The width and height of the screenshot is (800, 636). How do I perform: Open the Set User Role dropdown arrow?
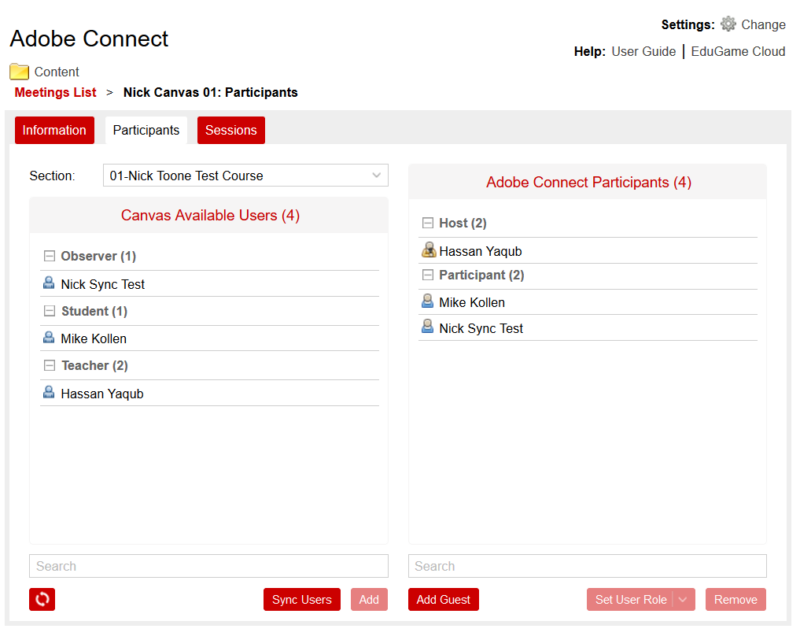(684, 600)
